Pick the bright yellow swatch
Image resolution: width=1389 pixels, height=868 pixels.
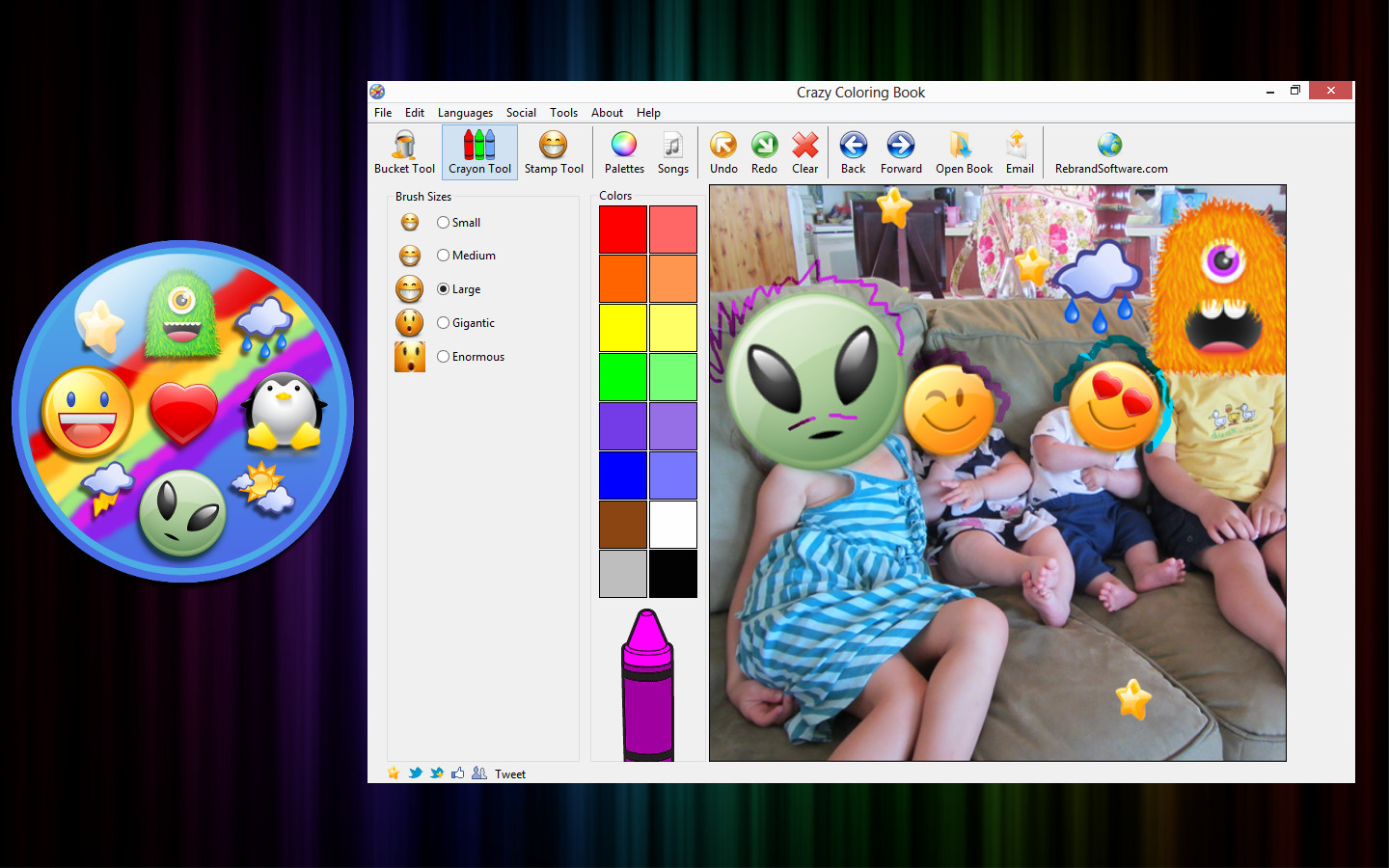[x=623, y=328]
